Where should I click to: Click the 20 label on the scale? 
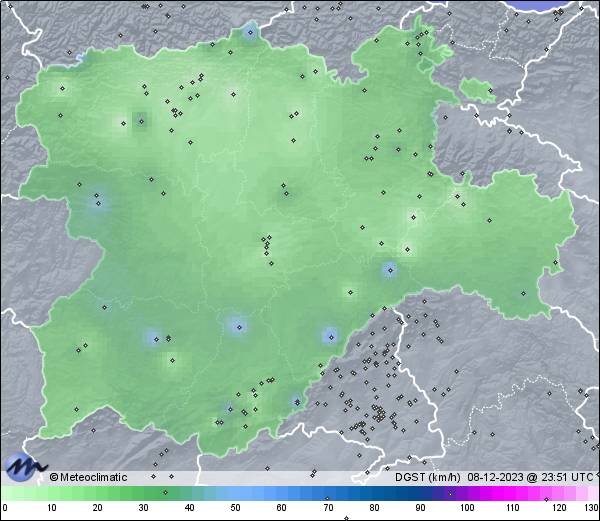pos(98,508)
